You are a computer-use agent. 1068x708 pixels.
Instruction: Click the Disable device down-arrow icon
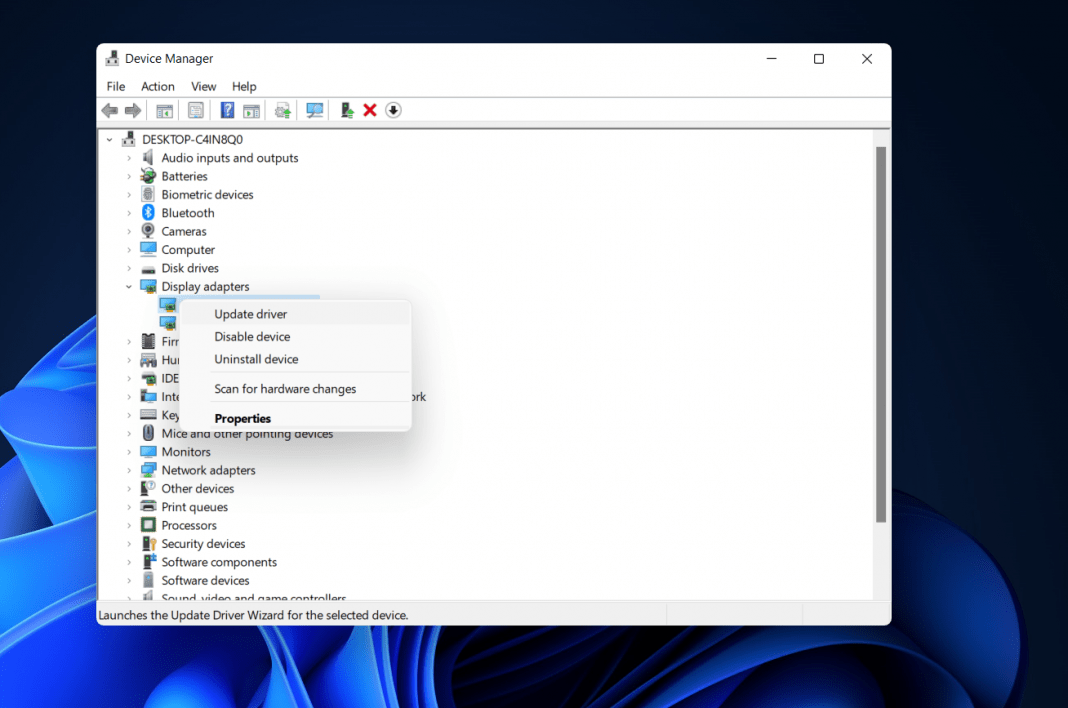click(393, 110)
